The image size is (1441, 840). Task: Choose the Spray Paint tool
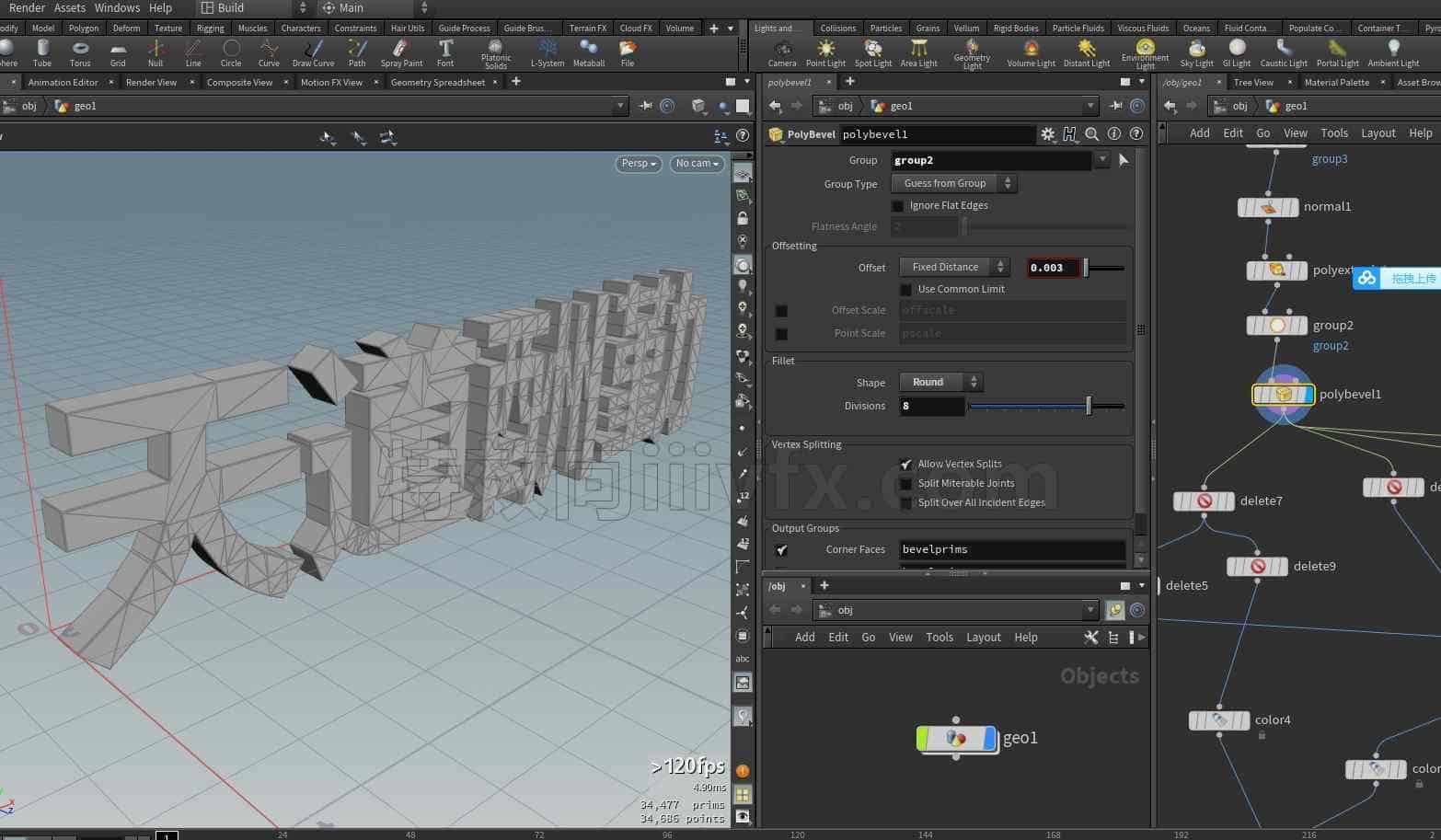(401, 53)
